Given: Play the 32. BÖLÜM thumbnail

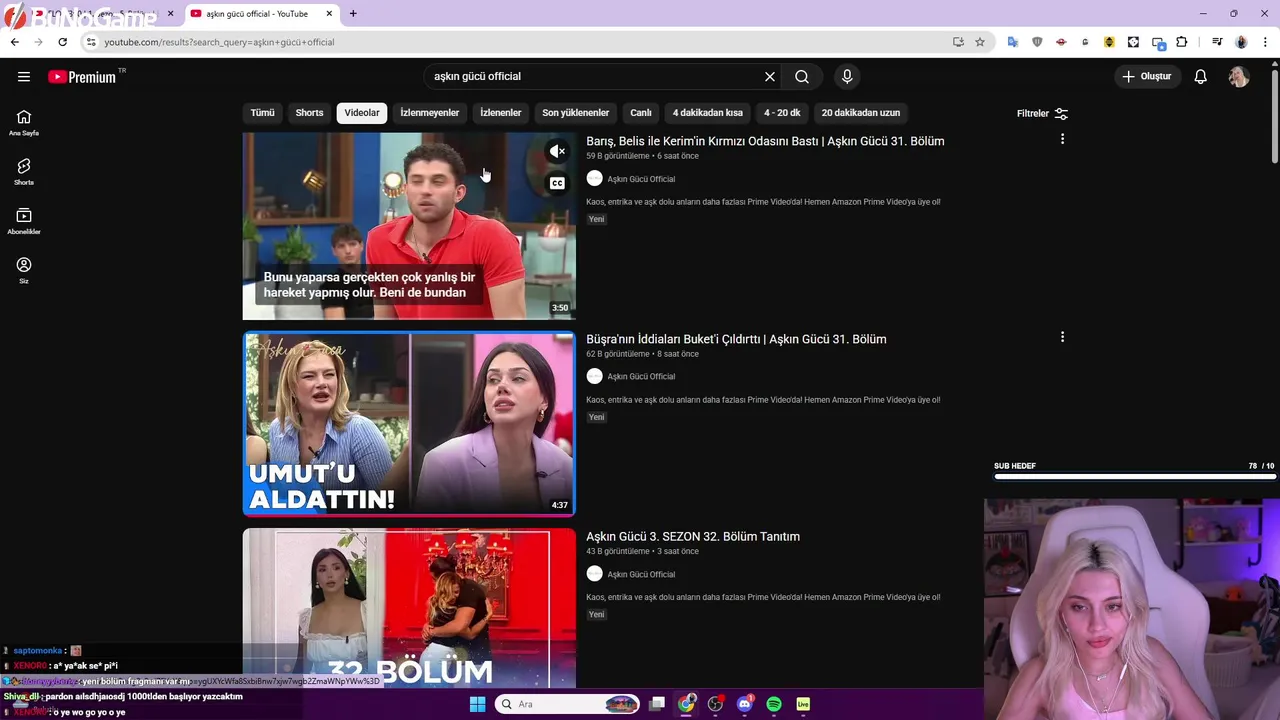Looking at the screenshot, I should click(x=409, y=608).
